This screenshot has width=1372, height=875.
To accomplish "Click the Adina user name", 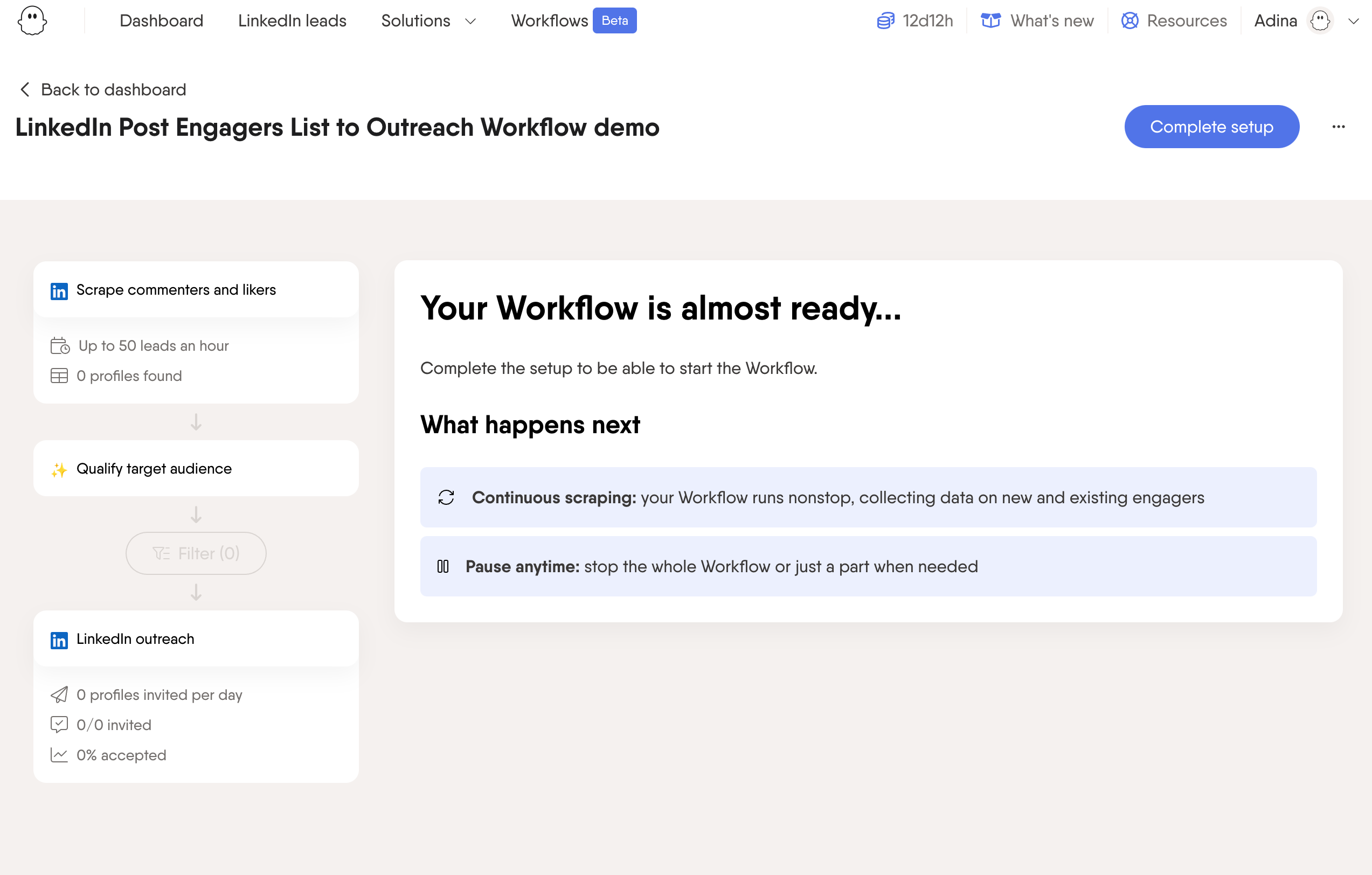I will pos(1275,21).
